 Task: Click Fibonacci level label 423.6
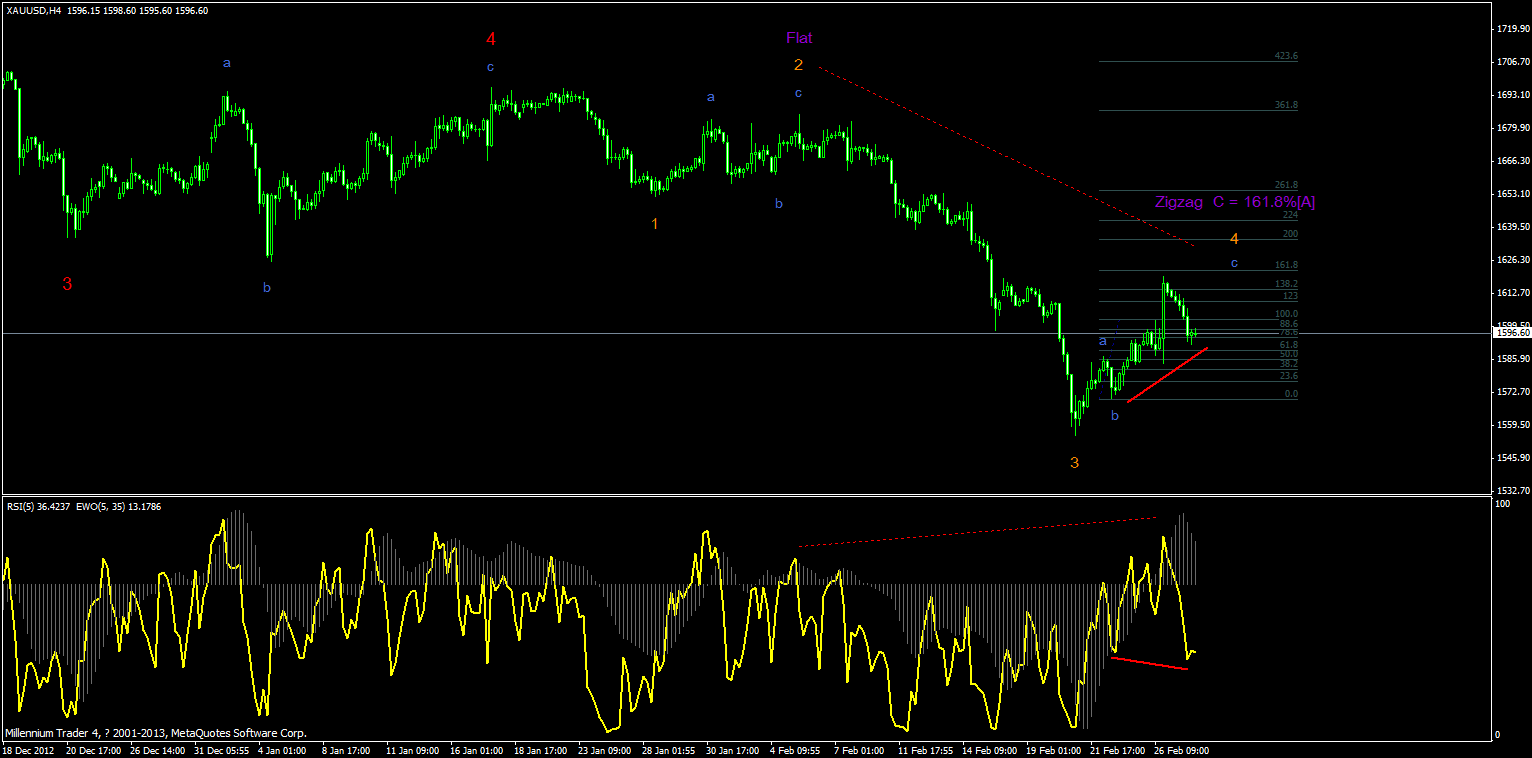pos(1286,57)
